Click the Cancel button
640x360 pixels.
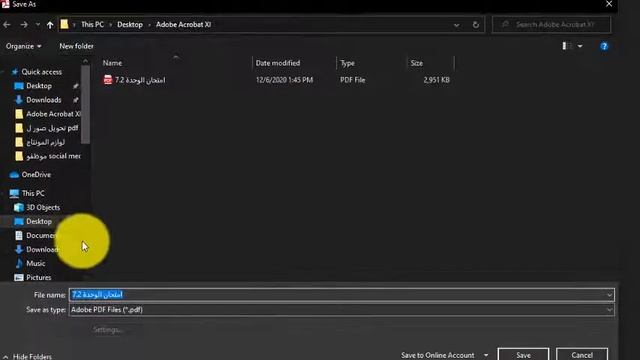pyautogui.click(x=582, y=355)
